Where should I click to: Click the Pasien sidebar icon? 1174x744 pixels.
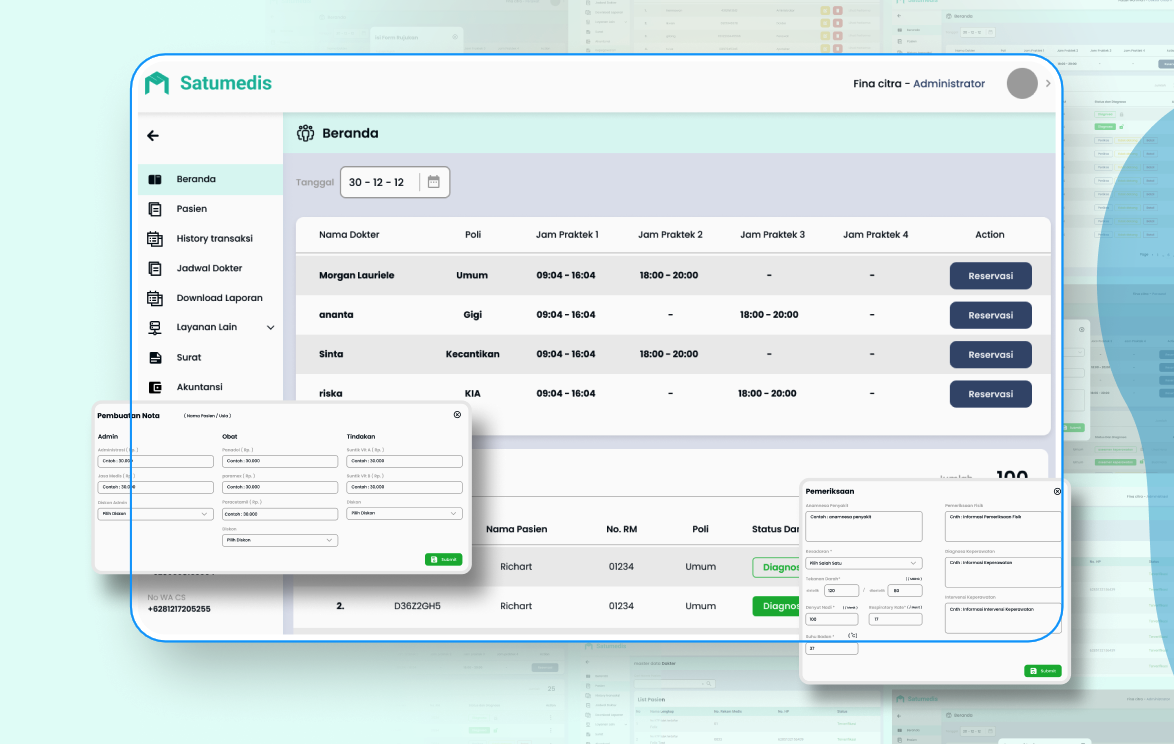pyautogui.click(x=155, y=209)
